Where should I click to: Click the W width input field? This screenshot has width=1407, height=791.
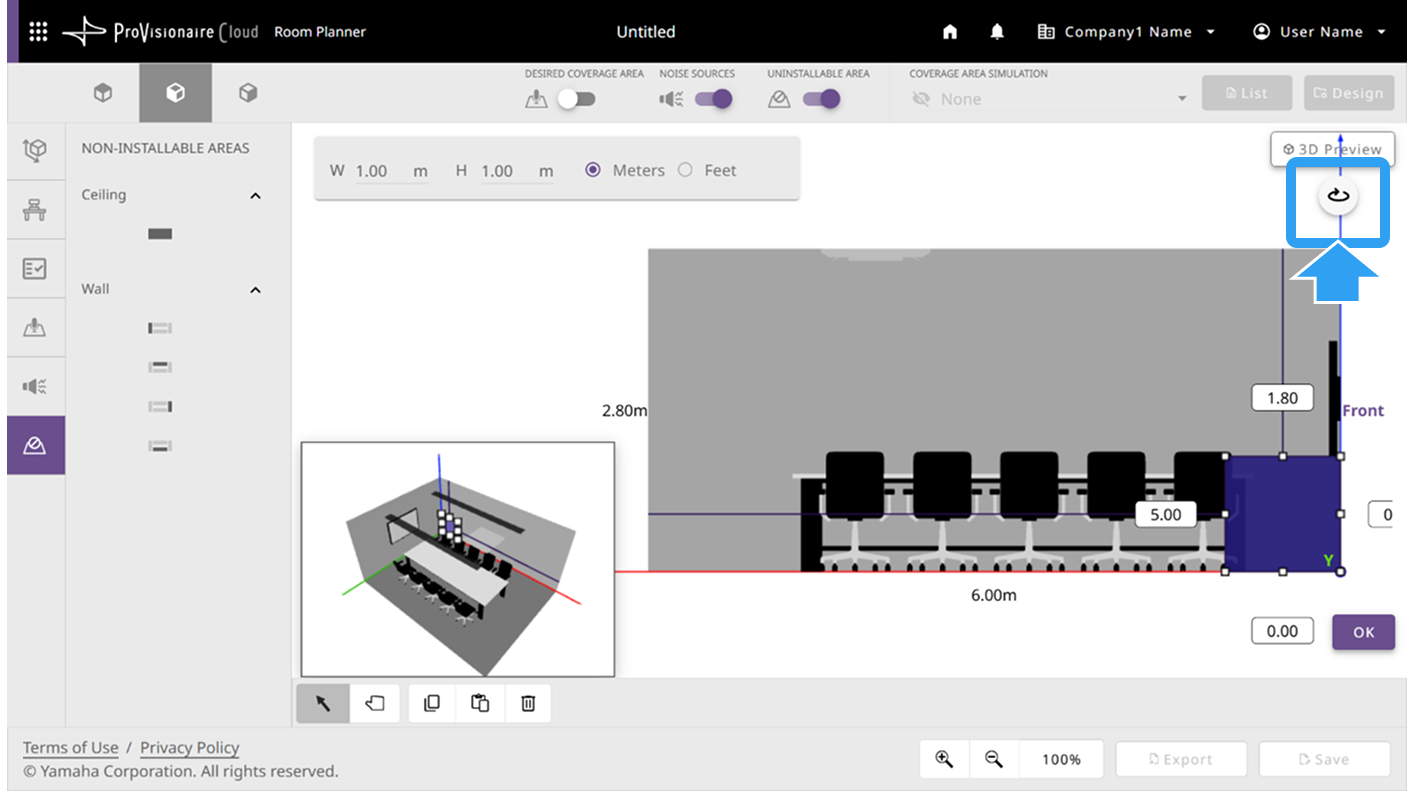coord(391,171)
